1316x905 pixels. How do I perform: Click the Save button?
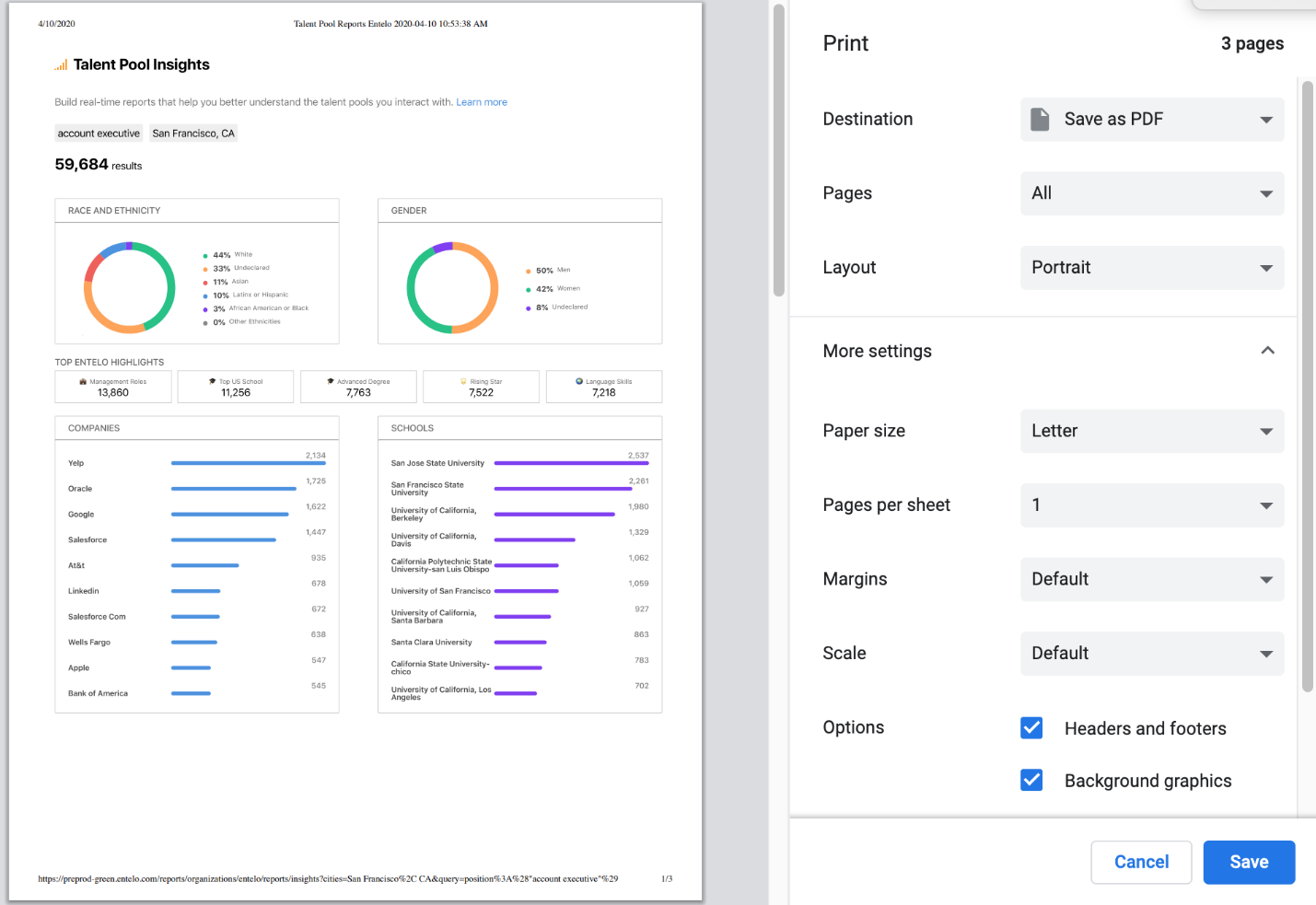click(1249, 863)
